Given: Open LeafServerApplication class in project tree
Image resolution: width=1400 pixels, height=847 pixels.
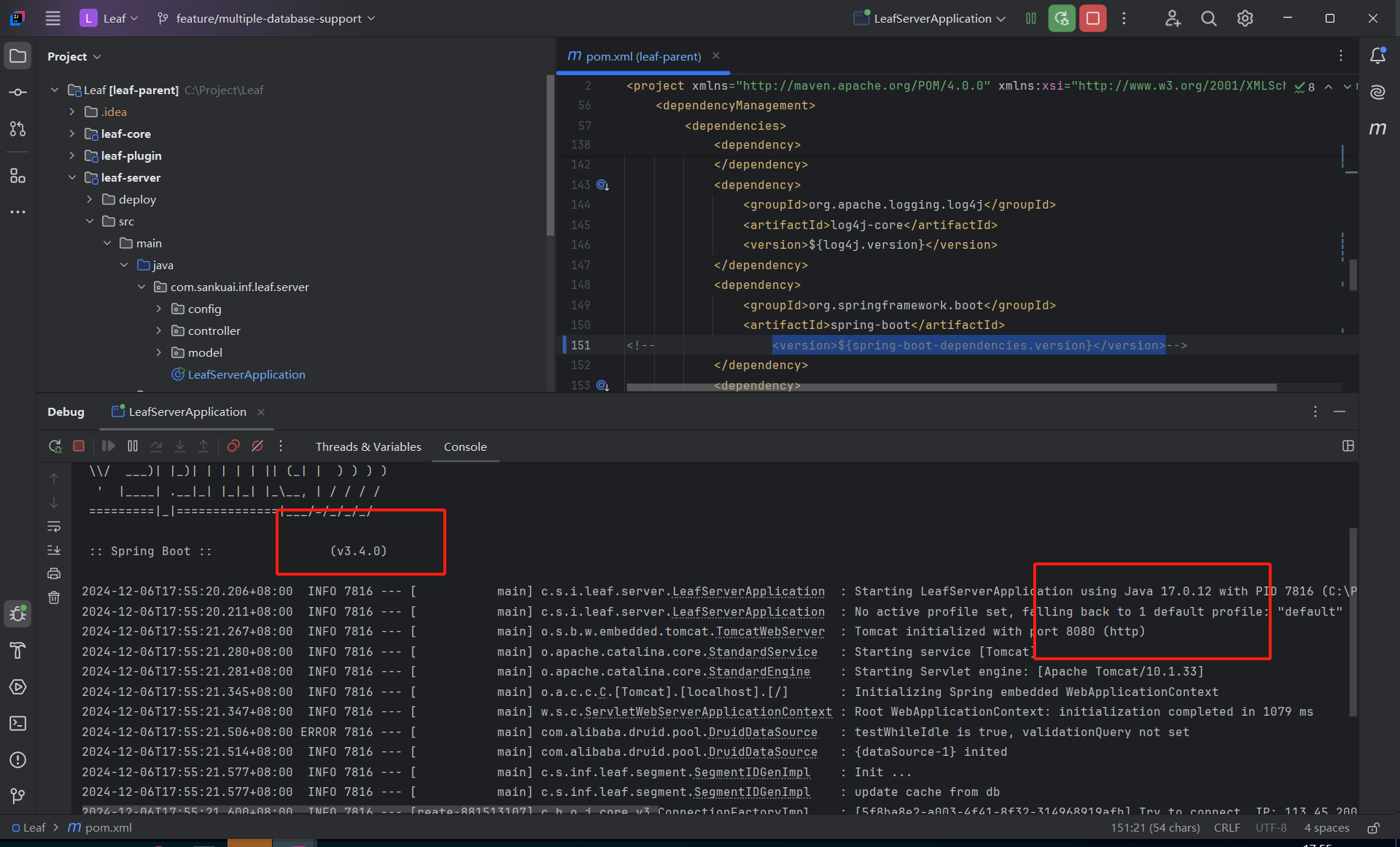Looking at the screenshot, I should click(246, 374).
